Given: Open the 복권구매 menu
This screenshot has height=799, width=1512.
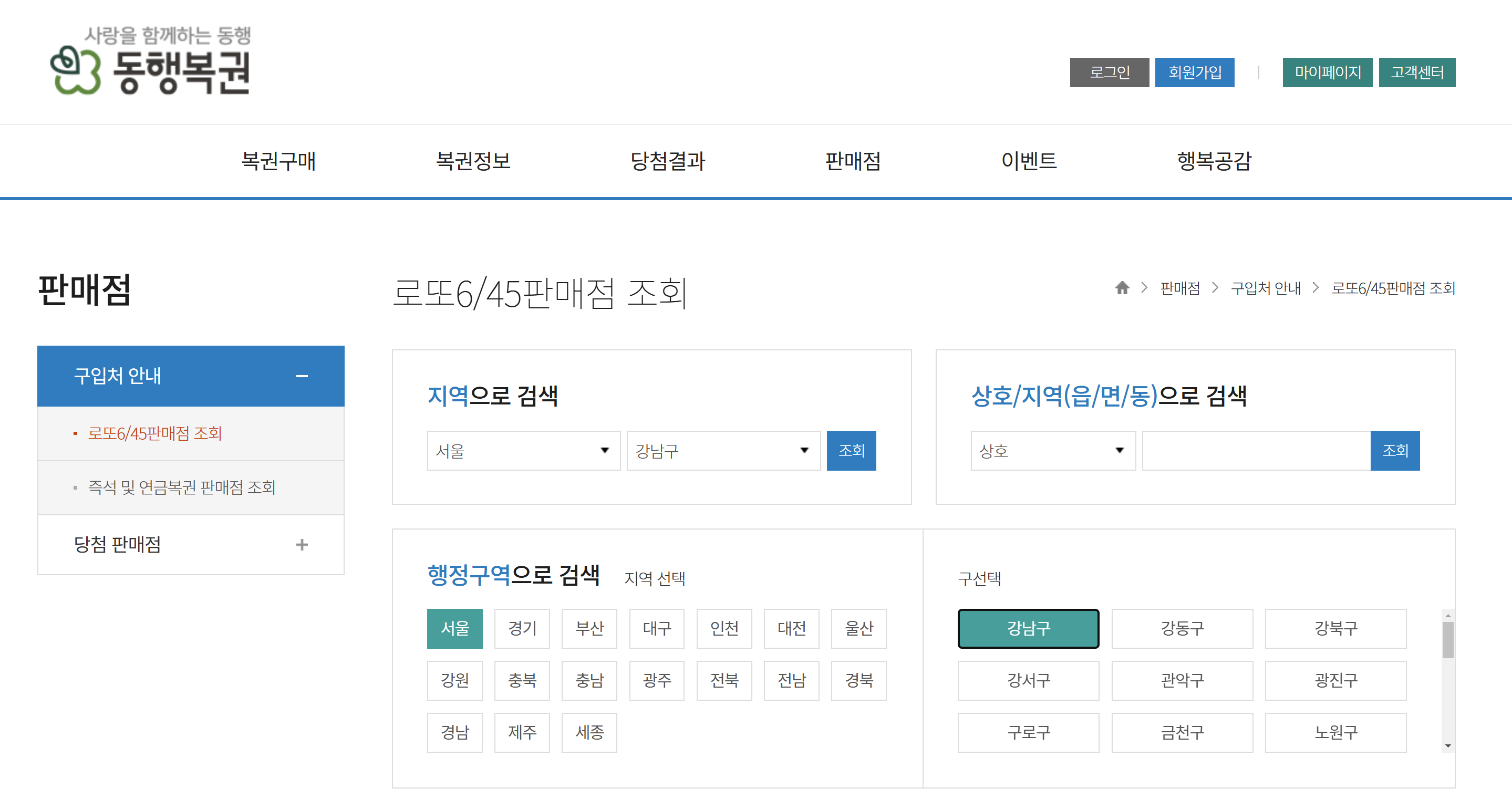Looking at the screenshot, I should coord(278,161).
